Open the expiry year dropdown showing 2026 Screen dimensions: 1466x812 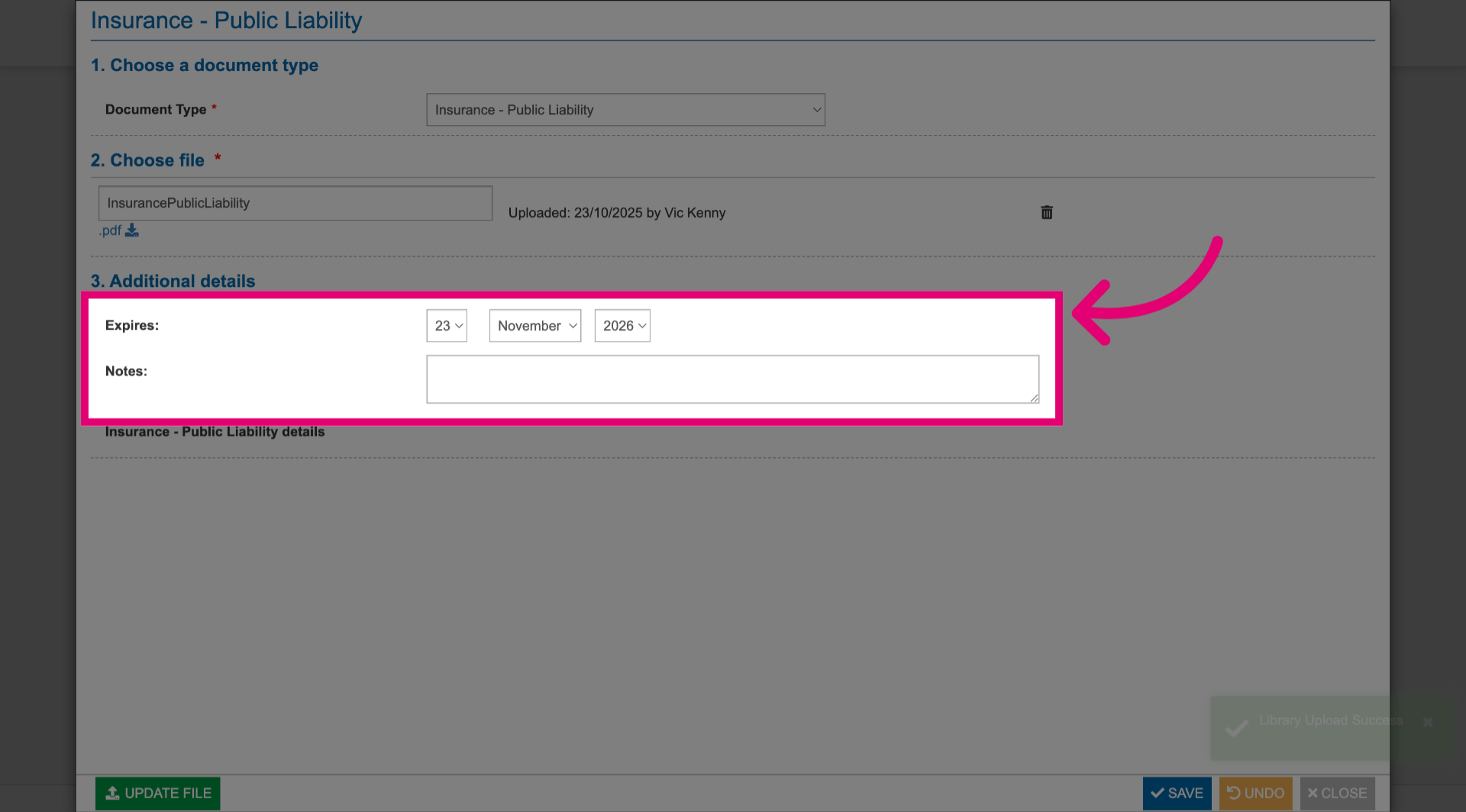(622, 326)
